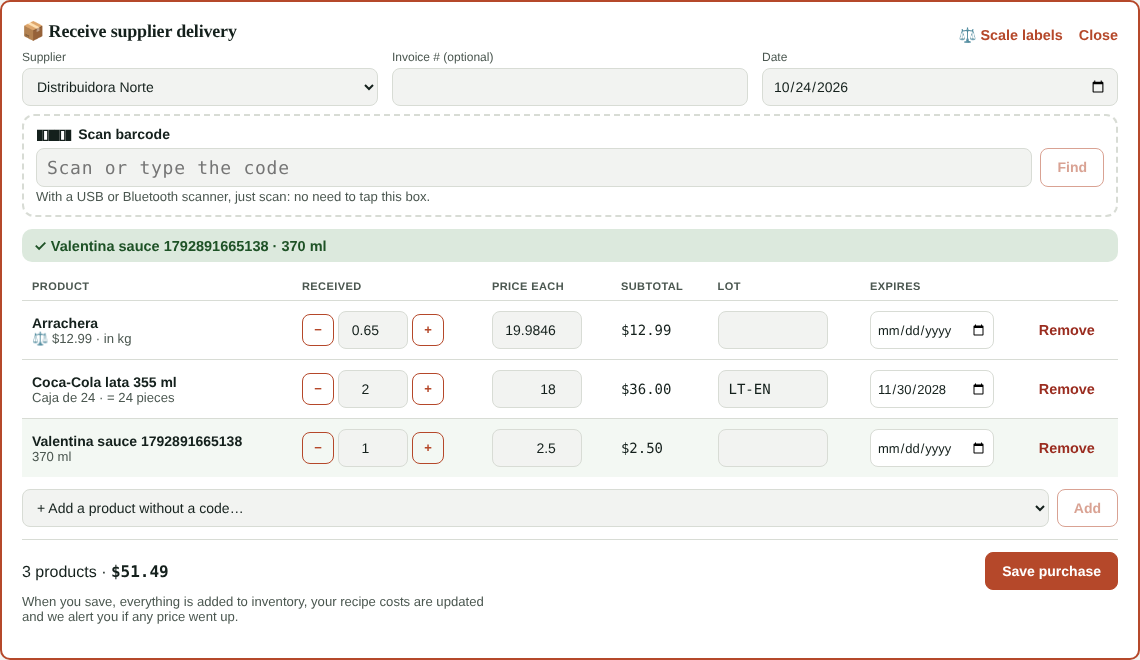Click the green Valentina sauce scan confirmation banner
The height and width of the screenshot is (660, 1140).
point(570,246)
